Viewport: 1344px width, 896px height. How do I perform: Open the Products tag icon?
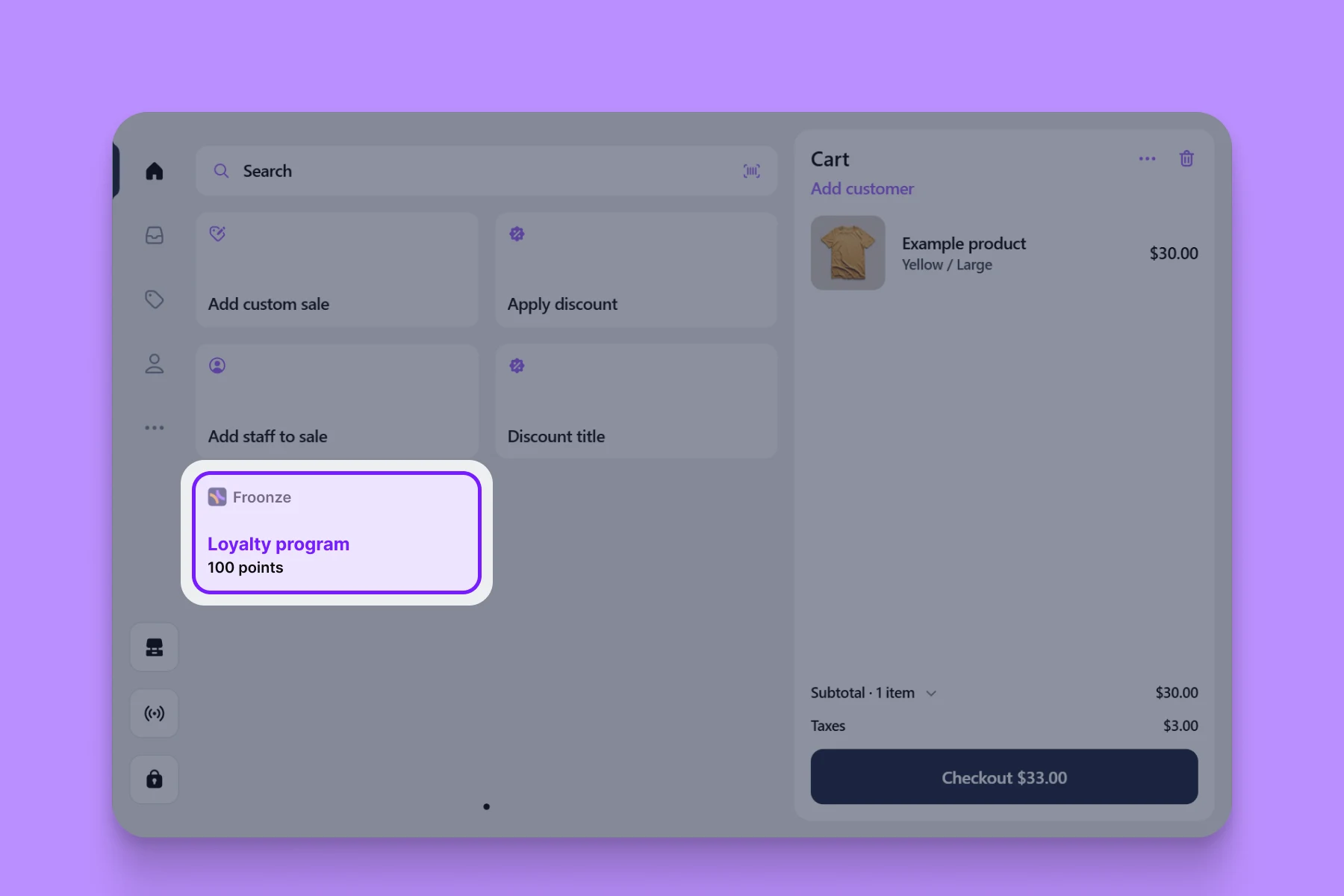[155, 299]
